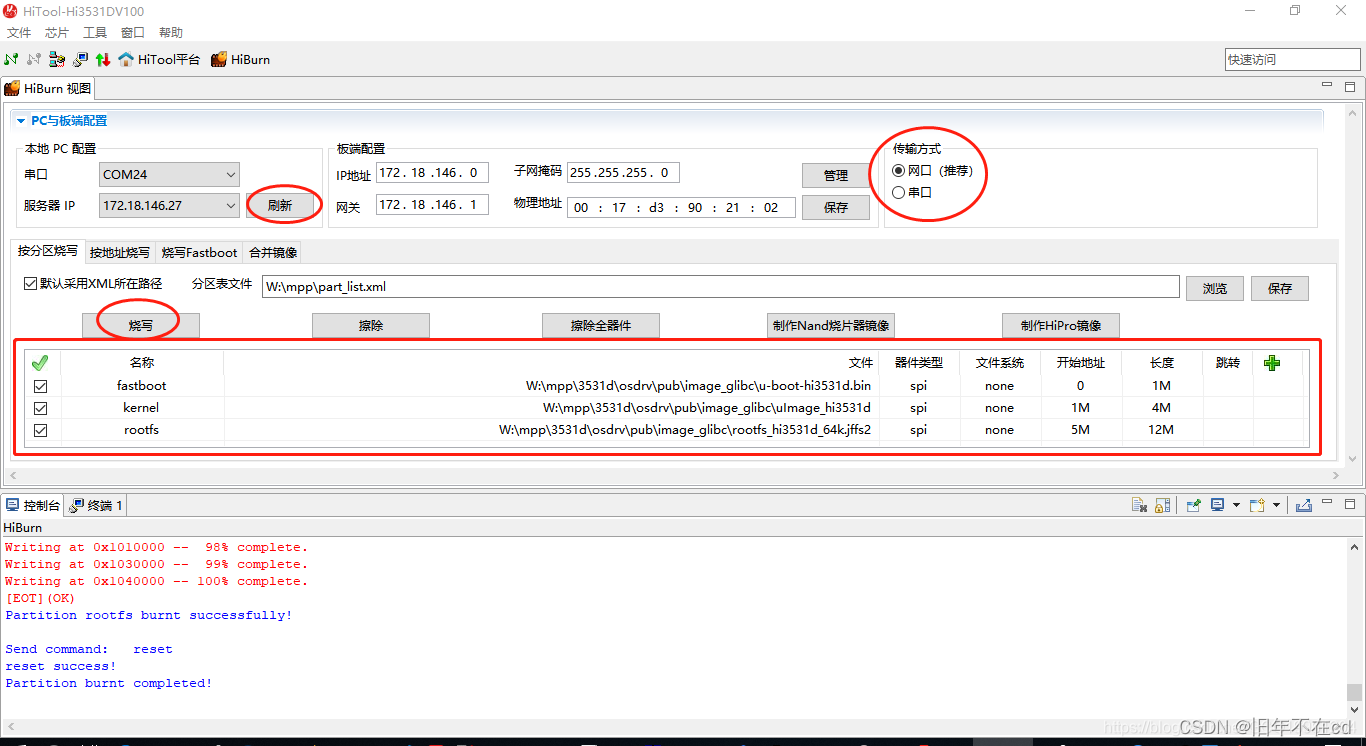
Task: Select the 网口 (推荐) radio button
Action: pyautogui.click(x=898, y=171)
